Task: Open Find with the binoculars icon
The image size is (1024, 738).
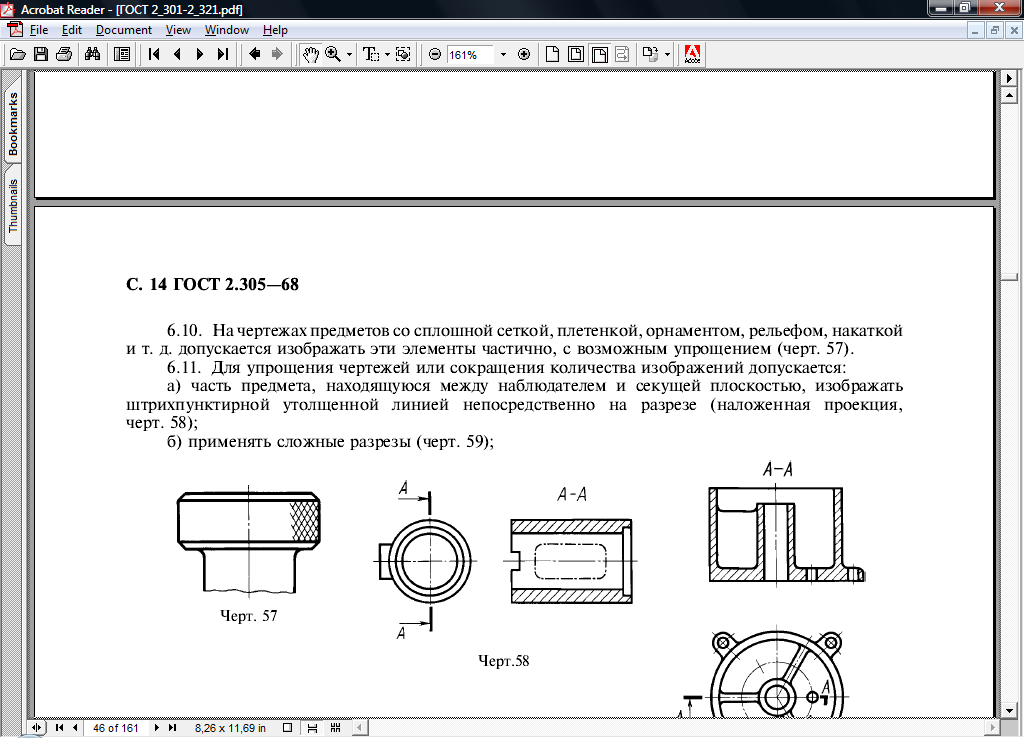Action: click(93, 54)
